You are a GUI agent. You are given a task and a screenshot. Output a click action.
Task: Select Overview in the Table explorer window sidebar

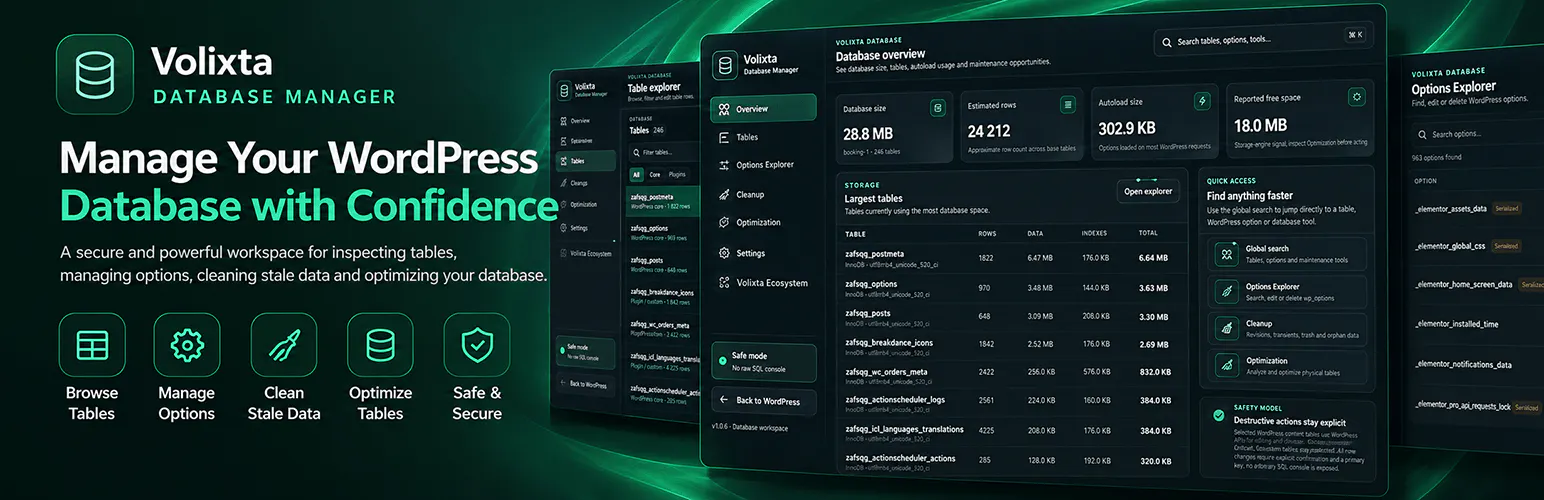tap(586, 120)
